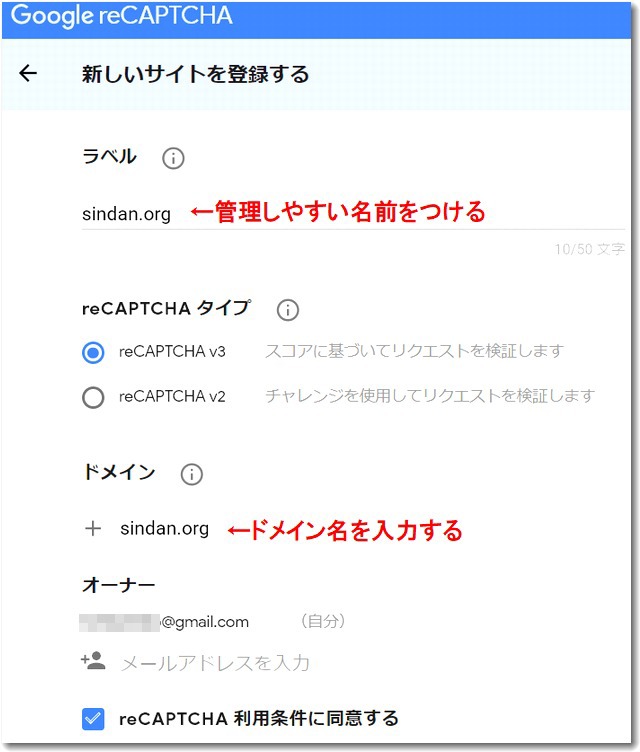
Task: Click the チャレンジを使用してリクエストを検証します description
Action: [430, 396]
